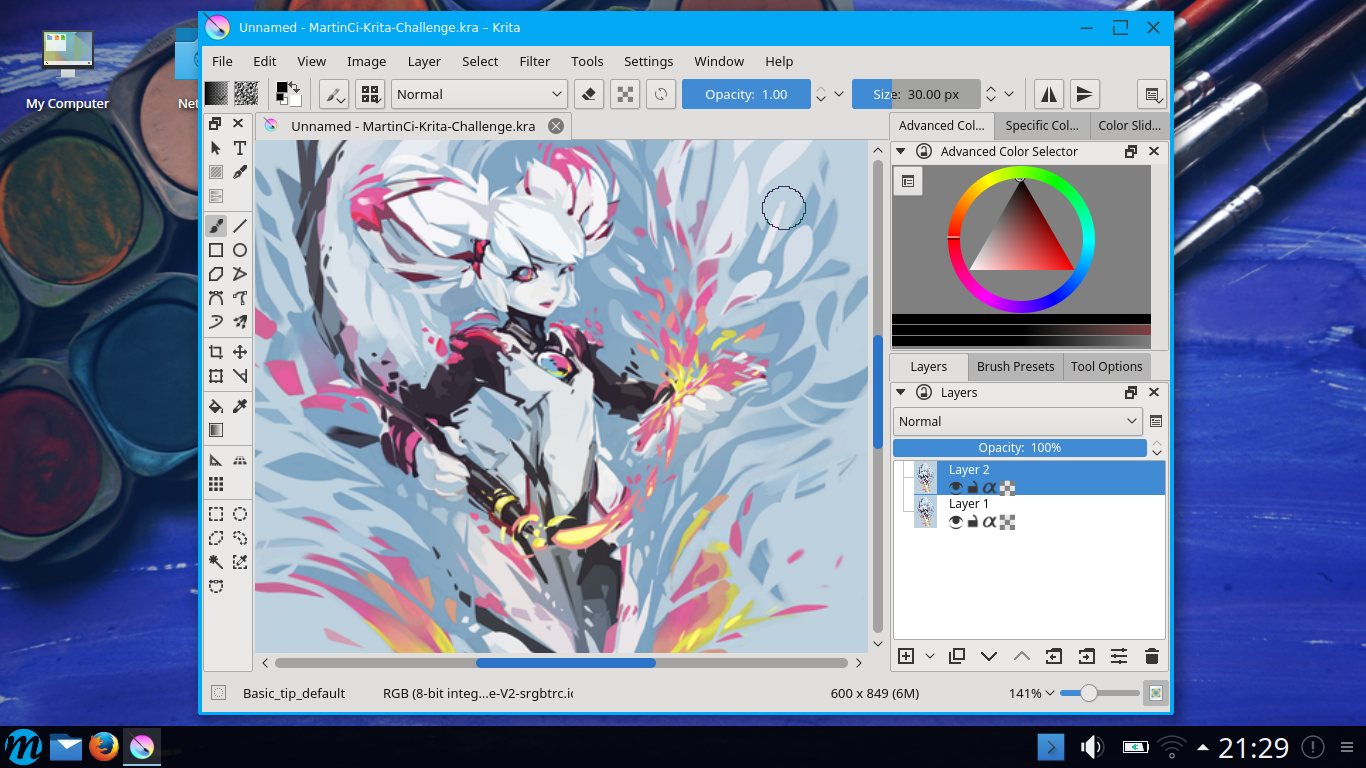This screenshot has width=1366, height=768.
Task: Select the Crop tool
Action: tap(216, 352)
